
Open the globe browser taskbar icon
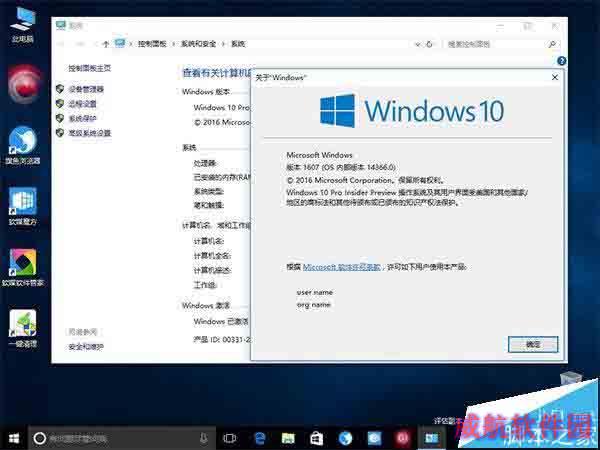(345, 438)
